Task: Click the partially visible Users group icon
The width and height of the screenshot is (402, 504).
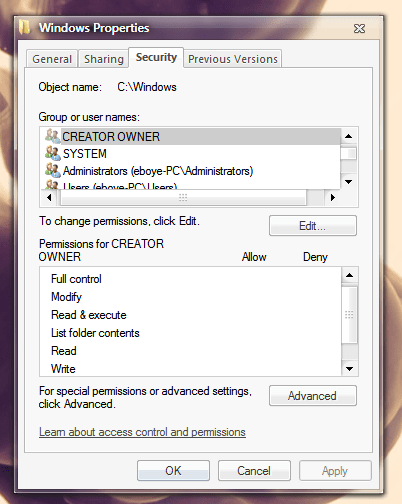Action: 53,184
